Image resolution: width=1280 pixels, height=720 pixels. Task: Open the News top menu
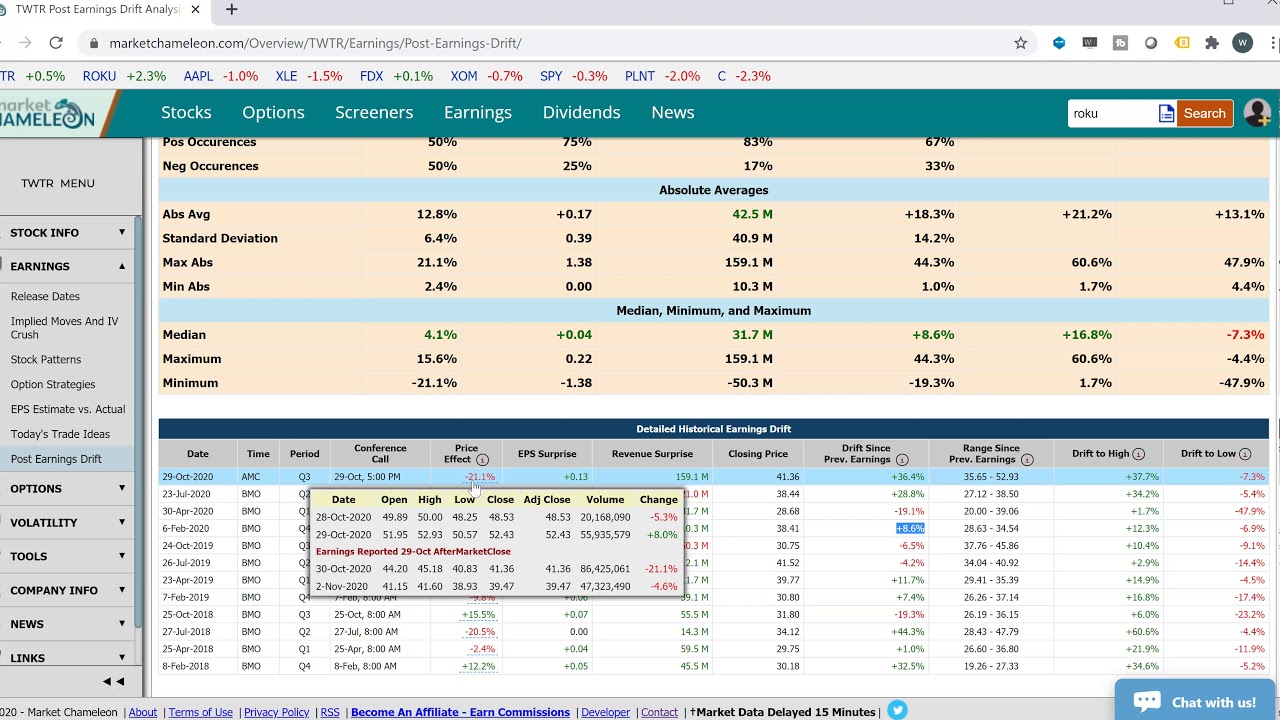pyautogui.click(x=673, y=113)
